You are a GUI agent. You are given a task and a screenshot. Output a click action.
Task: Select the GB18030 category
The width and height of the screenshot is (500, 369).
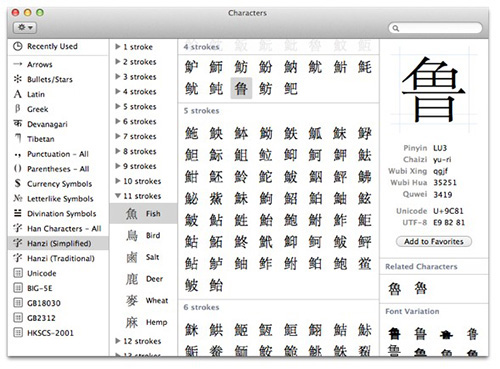click(x=58, y=303)
